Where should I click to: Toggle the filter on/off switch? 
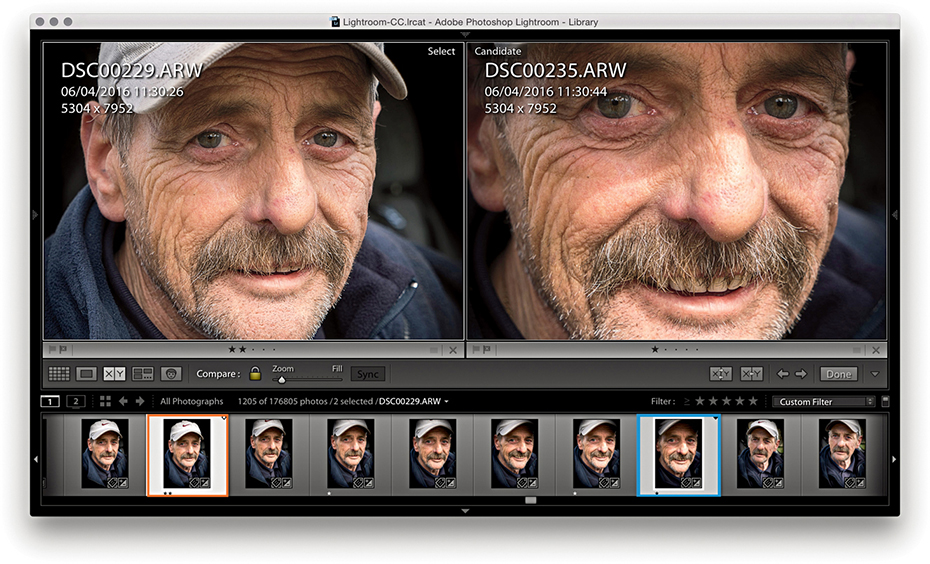pyautogui.click(x=886, y=401)
